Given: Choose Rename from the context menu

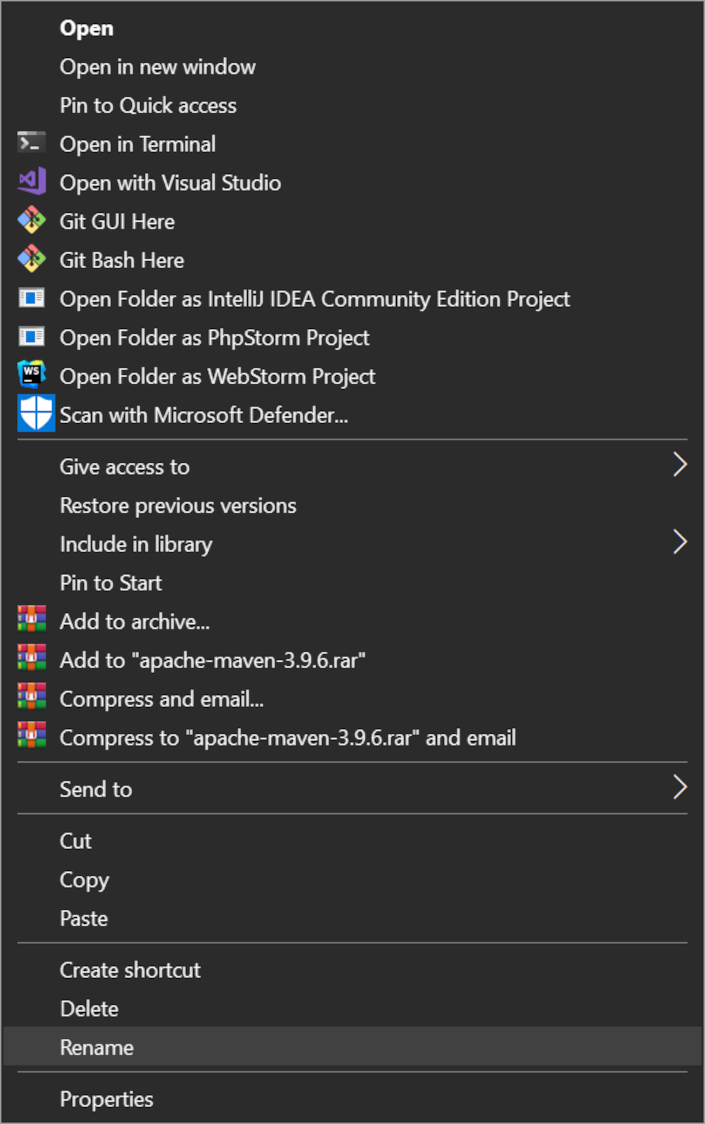Looking at the screenshot, I should point(352,1047).
